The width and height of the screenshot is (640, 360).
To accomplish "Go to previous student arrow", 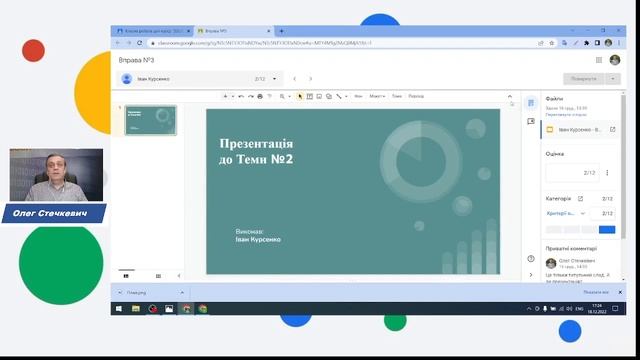I will pyautogui.click(x=295, y=79).
